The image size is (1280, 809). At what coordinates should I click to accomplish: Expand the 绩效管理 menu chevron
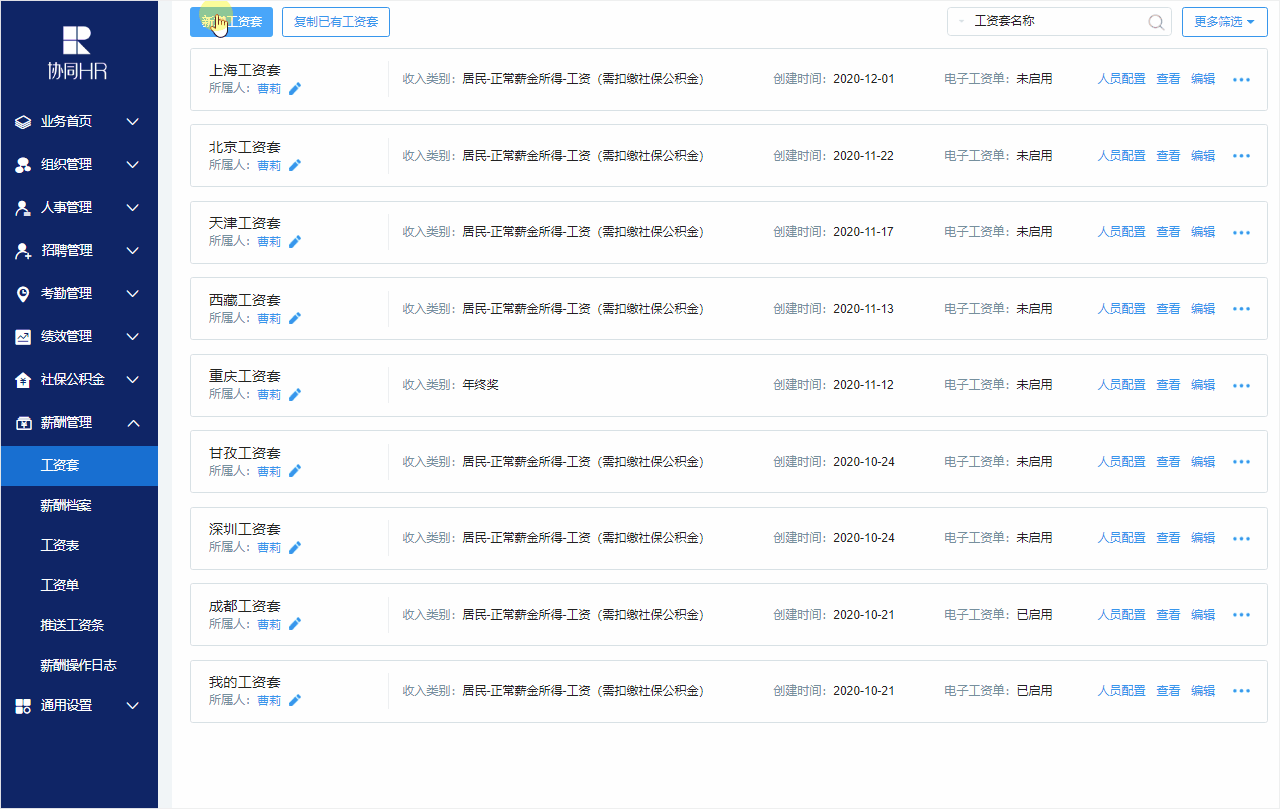click(x=133, y=337)
